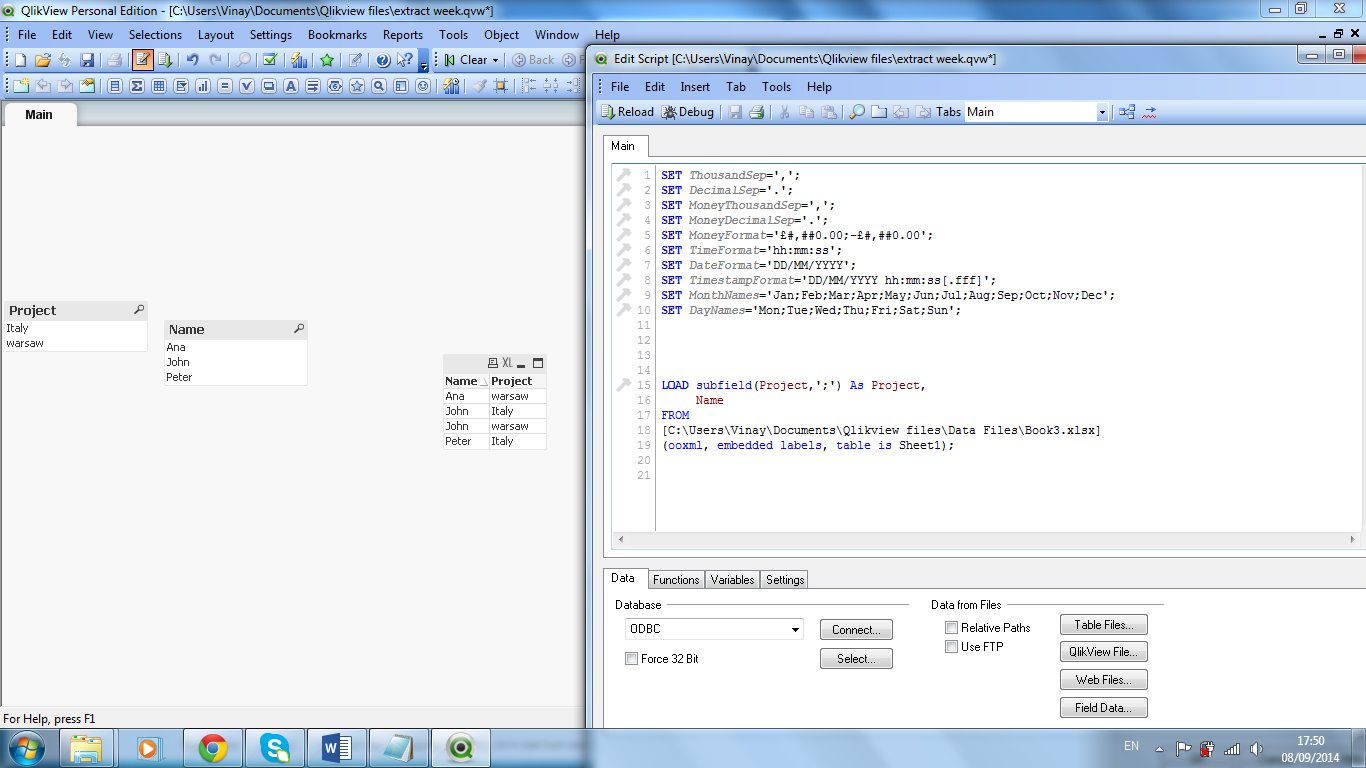The height and width of the screenshot is (768, 1366).
Task: Print the script from editor toolbar
Action: click(x=757, y=112)
